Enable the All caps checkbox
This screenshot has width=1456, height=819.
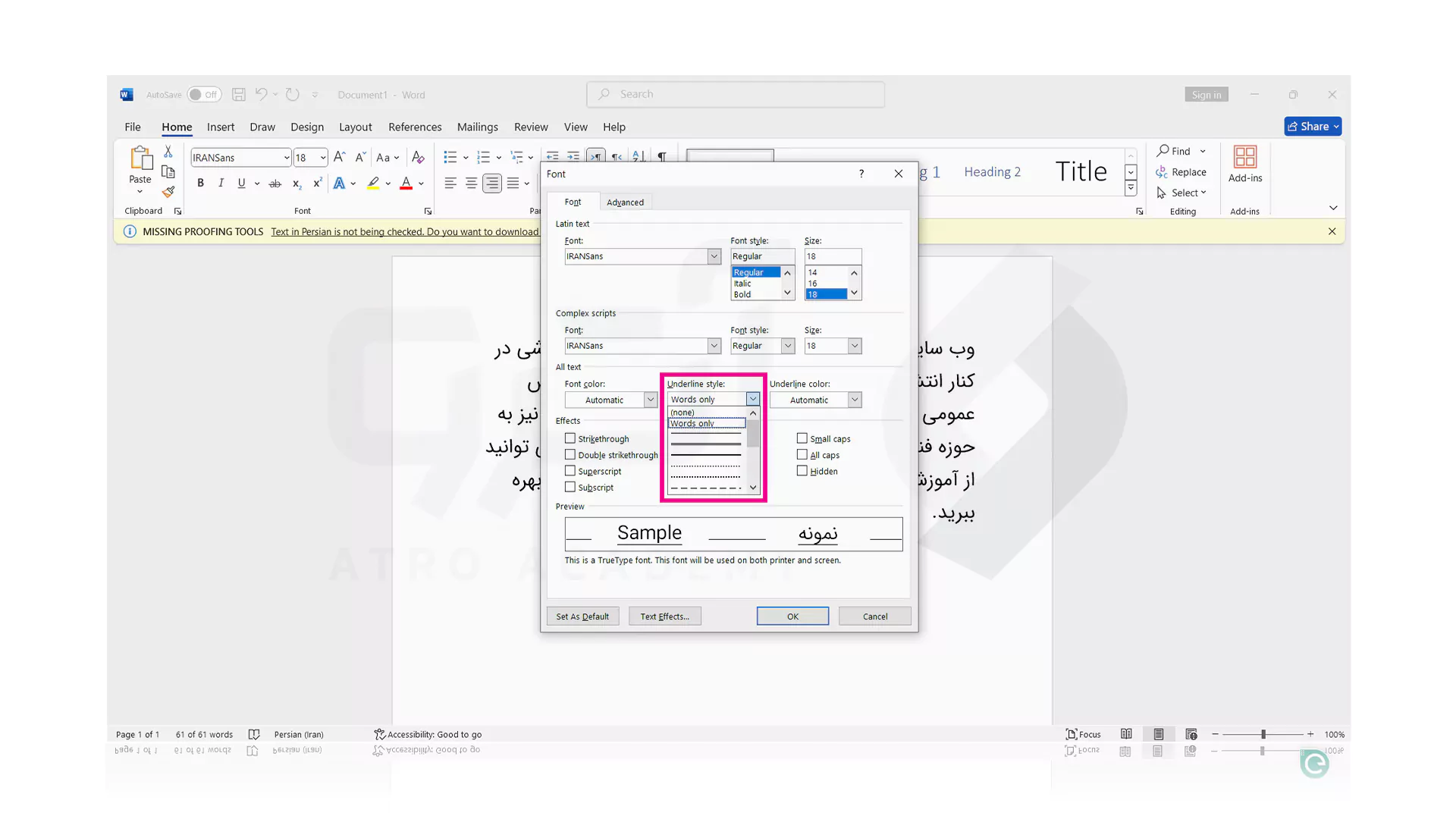[x=802, y=454]
